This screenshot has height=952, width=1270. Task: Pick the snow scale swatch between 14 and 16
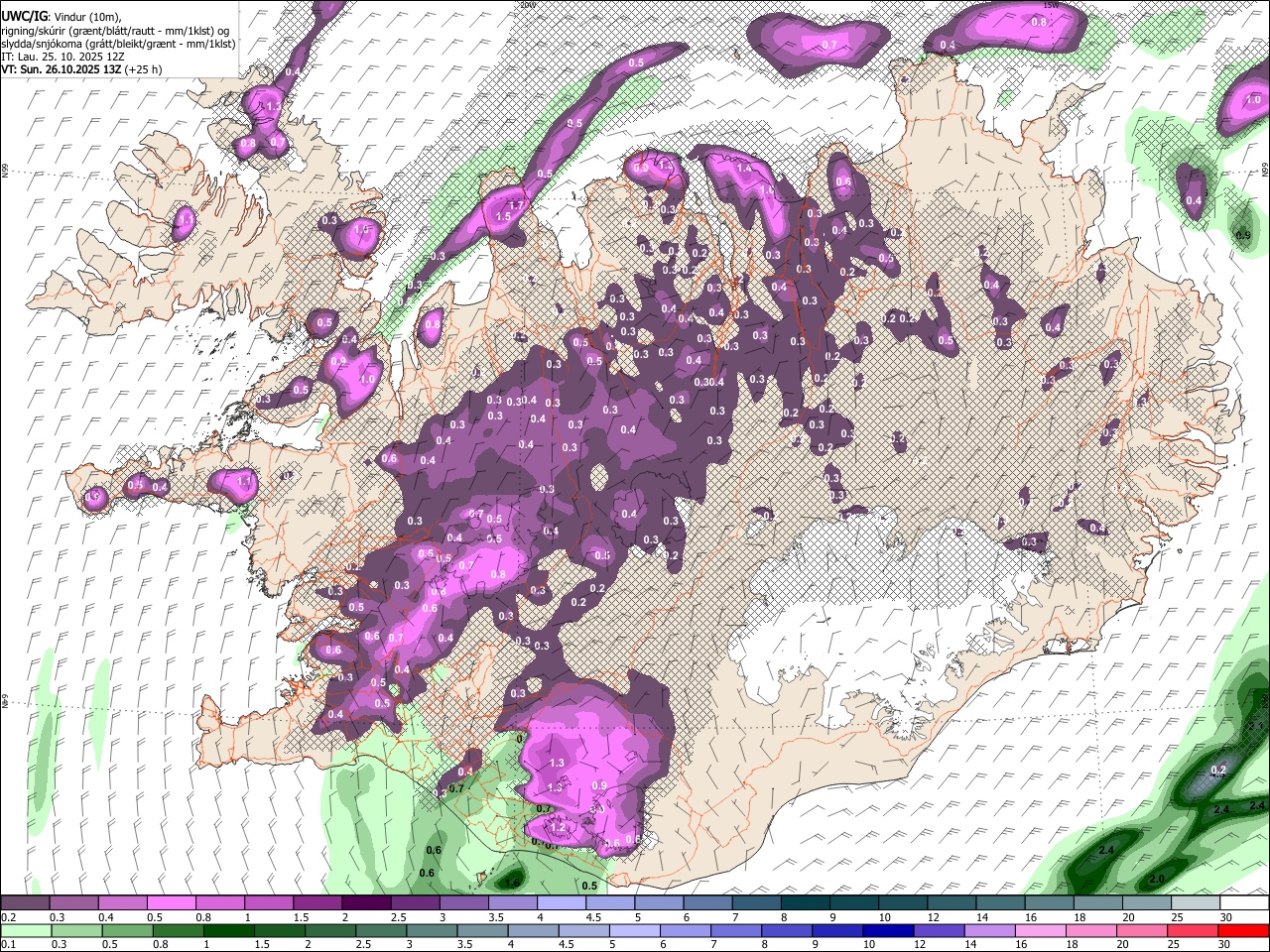pyautogui.click(x=1001, y=902)
